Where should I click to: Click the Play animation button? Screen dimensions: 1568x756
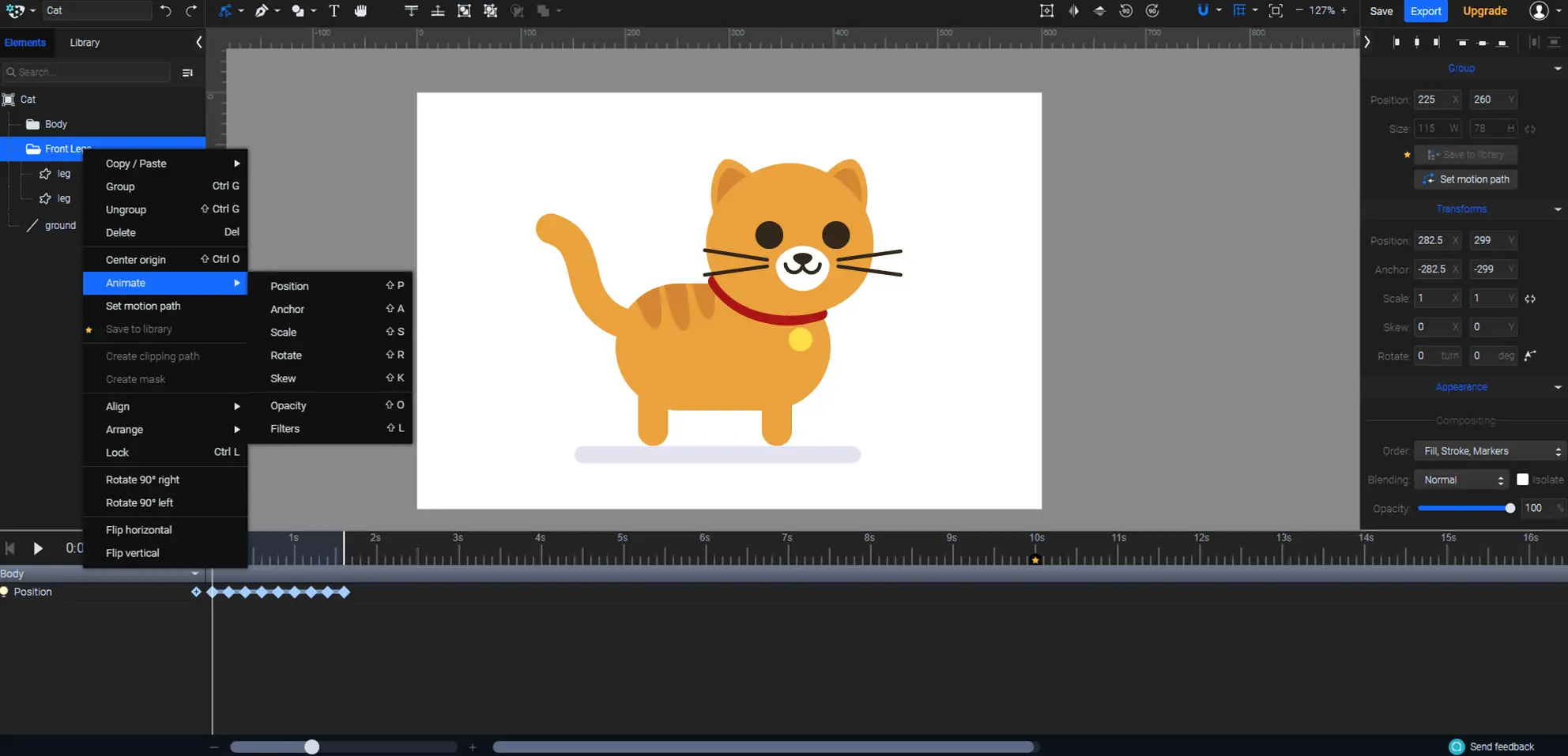[37, 548]
